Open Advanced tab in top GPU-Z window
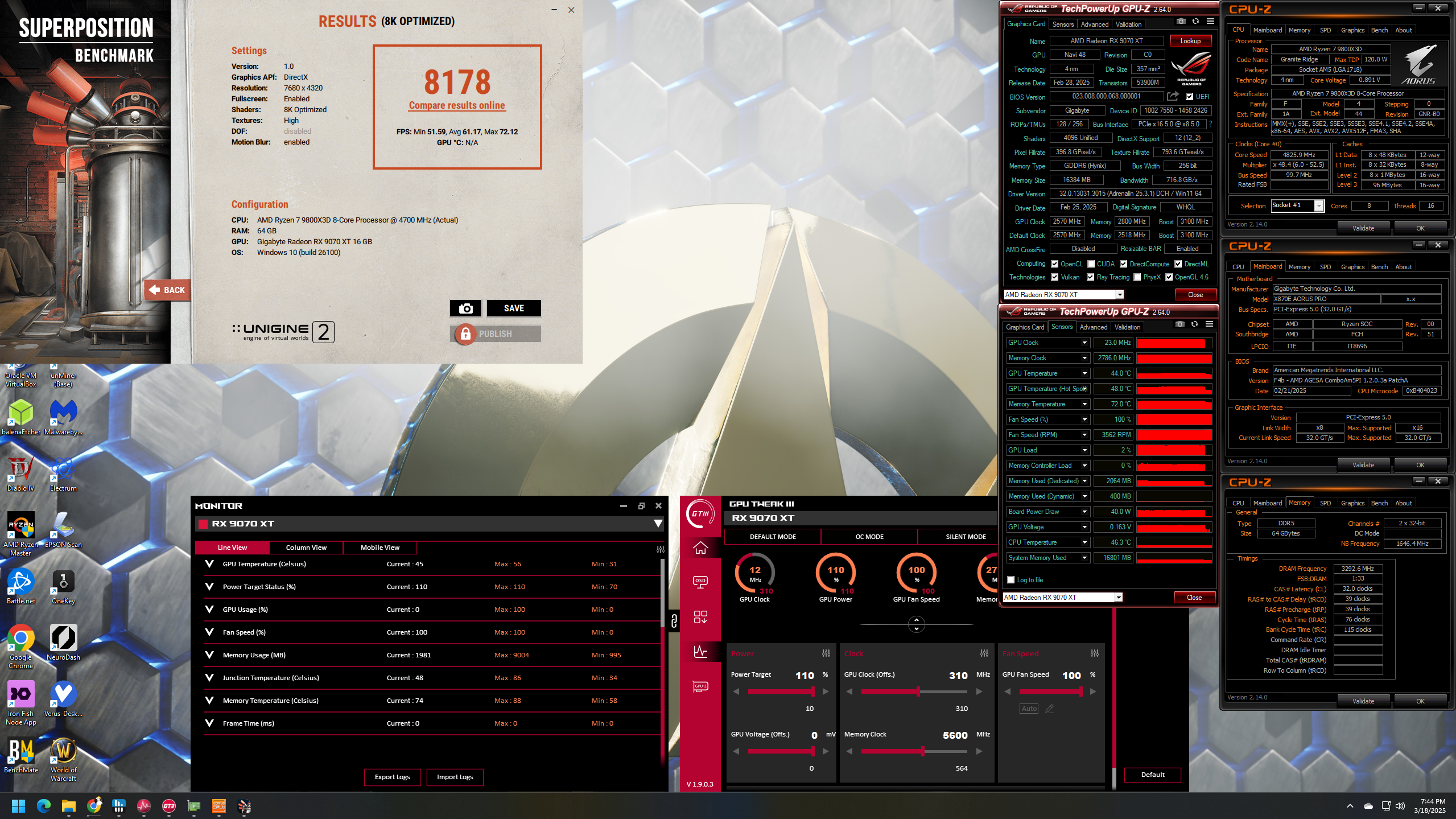The height and width of the screenshot is (819, 1456). click(x=1095, y=24)
